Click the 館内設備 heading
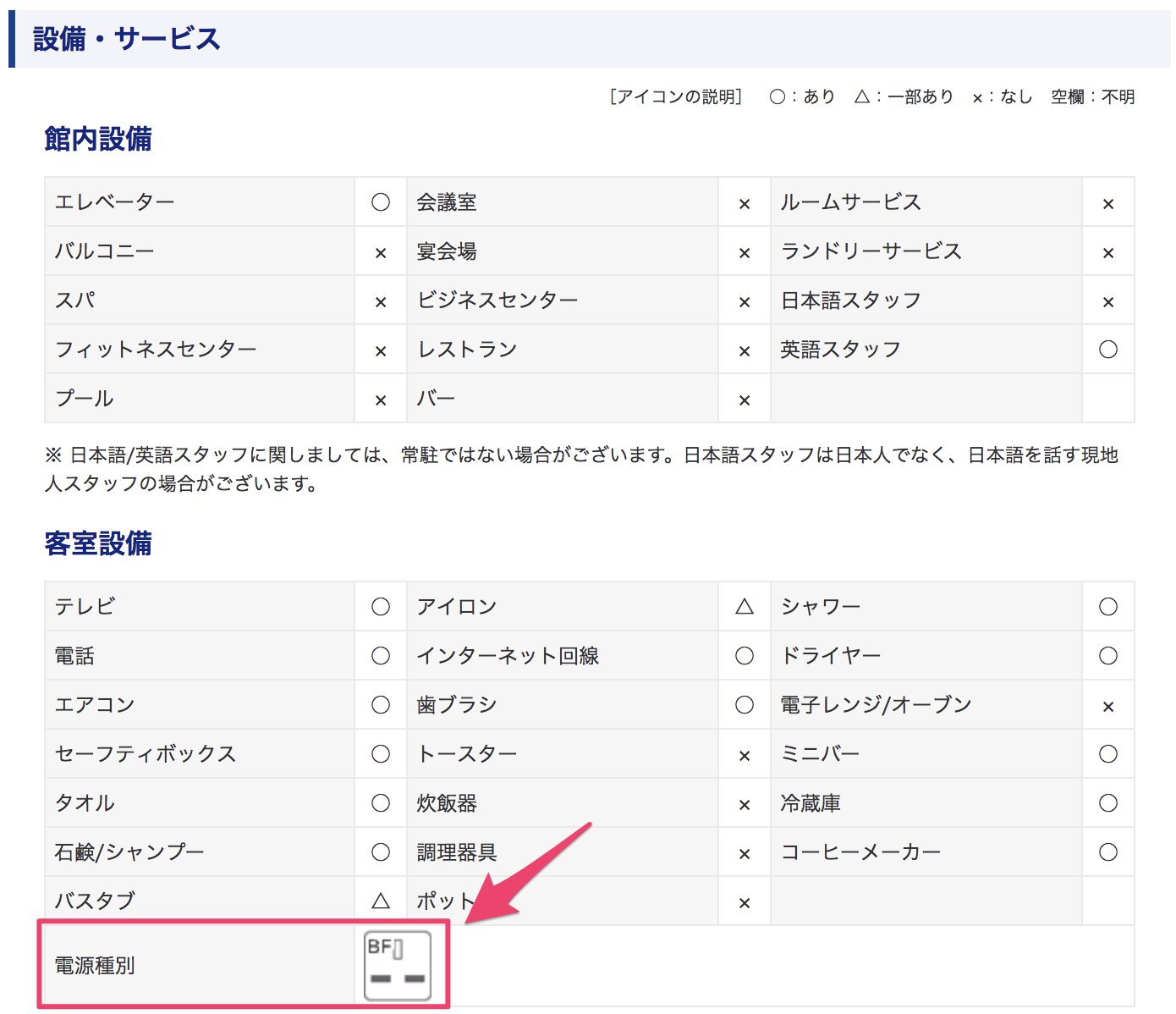1176x1014 pixels. point(98,139)
